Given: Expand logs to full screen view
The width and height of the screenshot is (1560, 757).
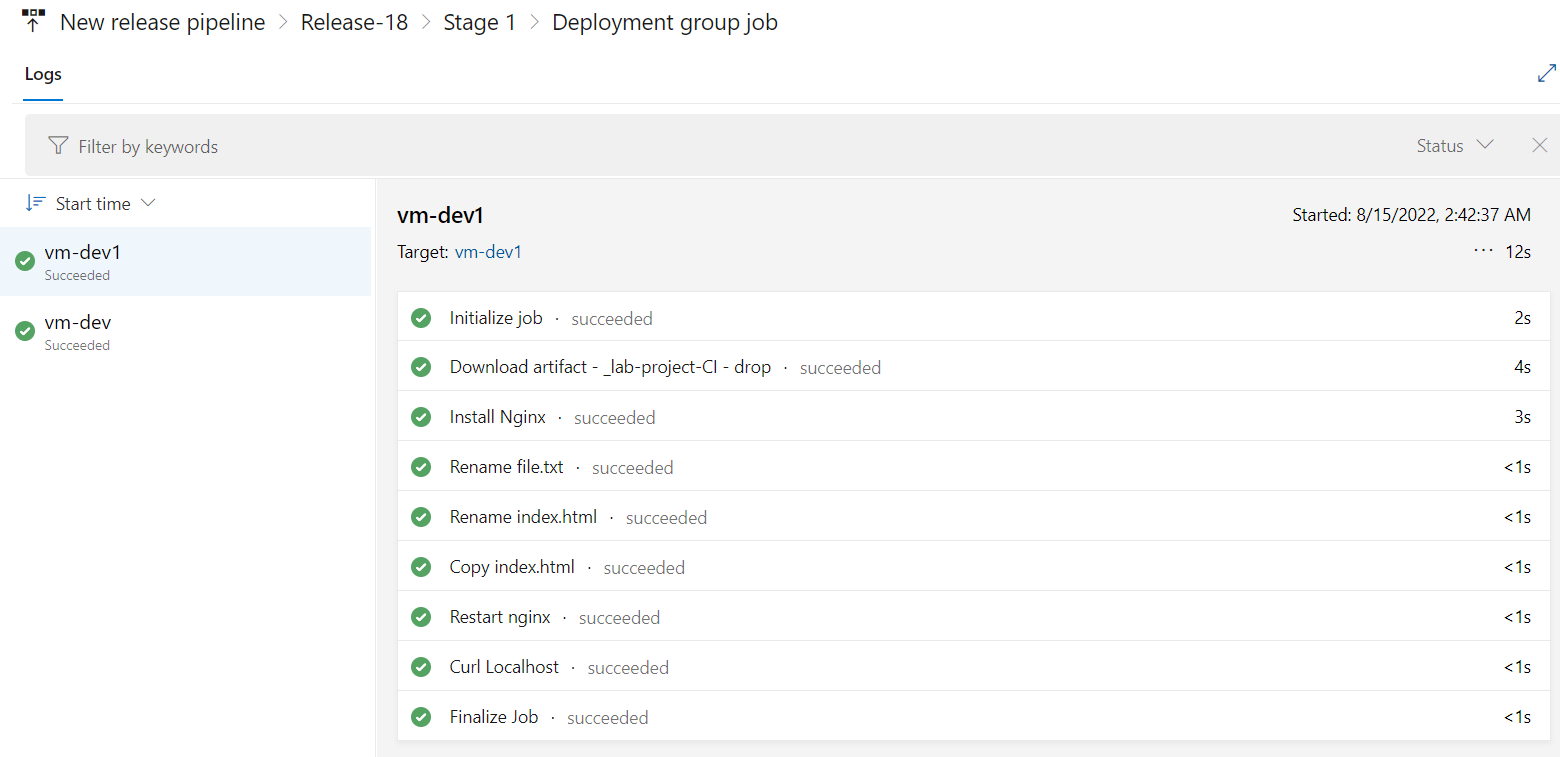Looking at the screenshot, I should pos(1546,73).
